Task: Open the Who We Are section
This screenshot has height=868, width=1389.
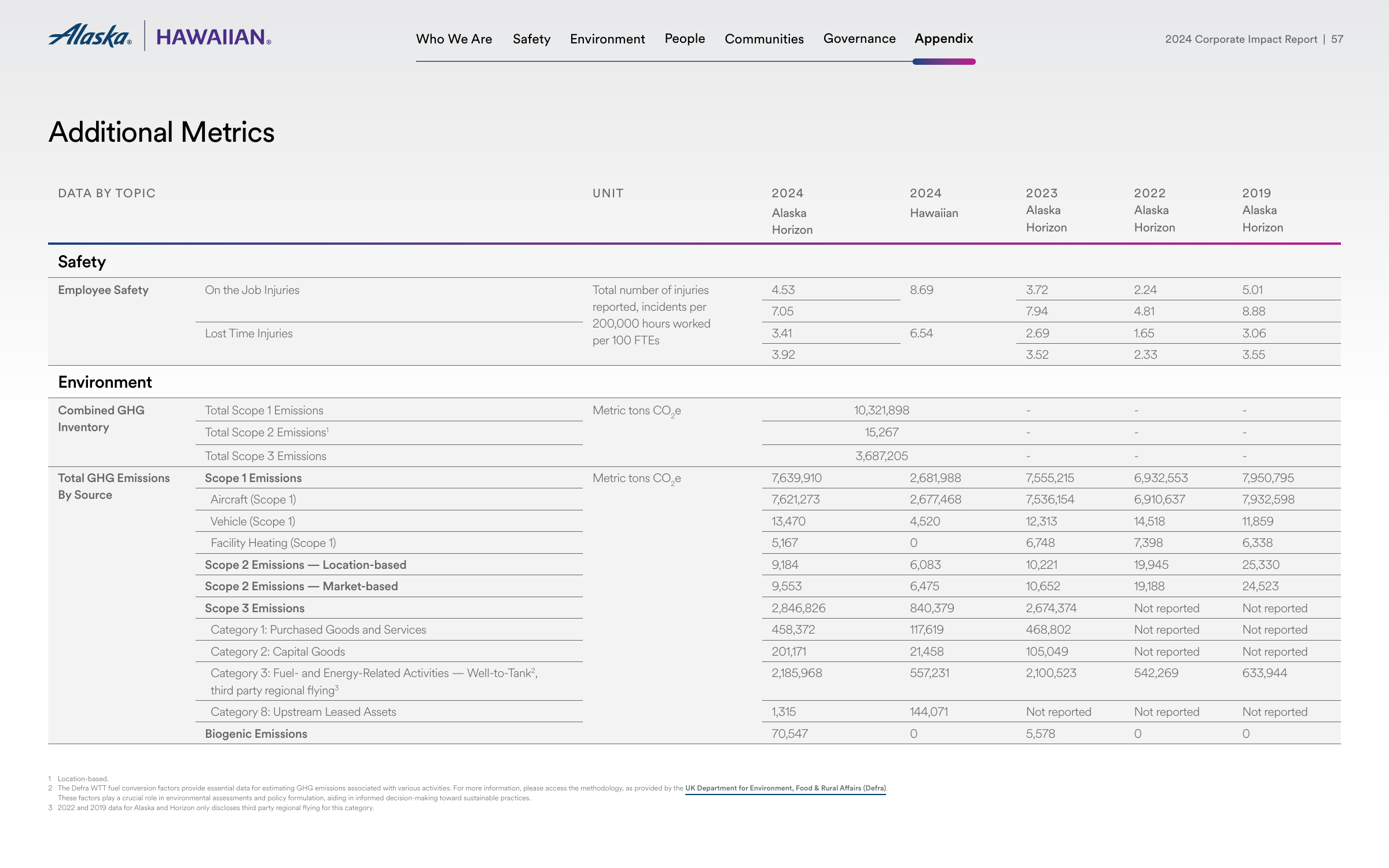Action: (x=454, y=39)
